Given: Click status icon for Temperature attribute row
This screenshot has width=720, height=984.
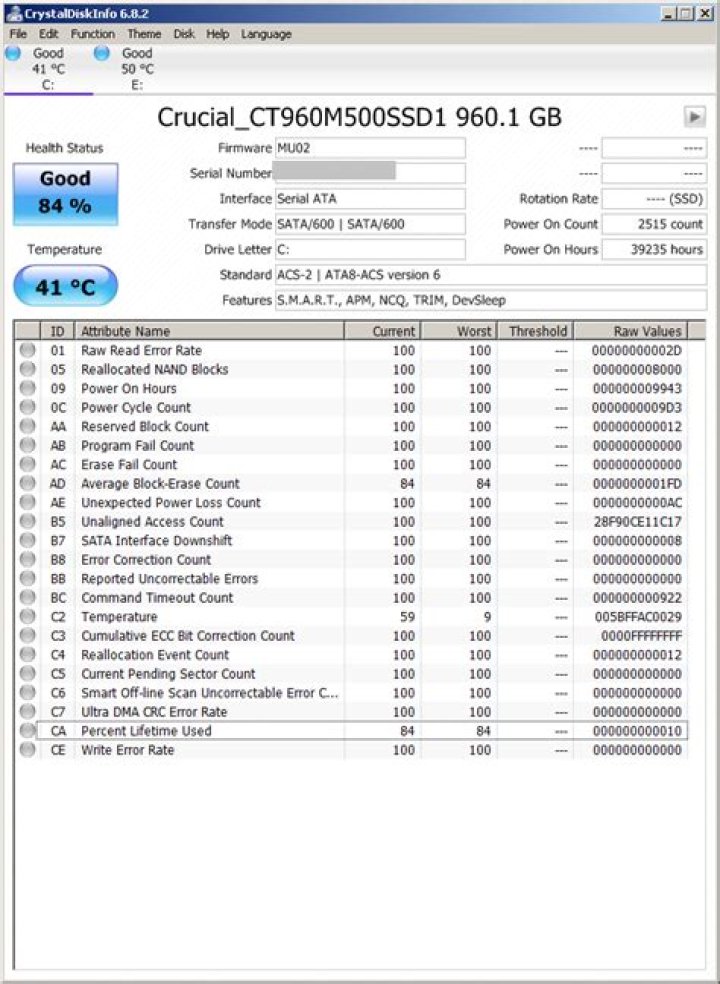Looking at the screenshot, I should pos(27,617).
